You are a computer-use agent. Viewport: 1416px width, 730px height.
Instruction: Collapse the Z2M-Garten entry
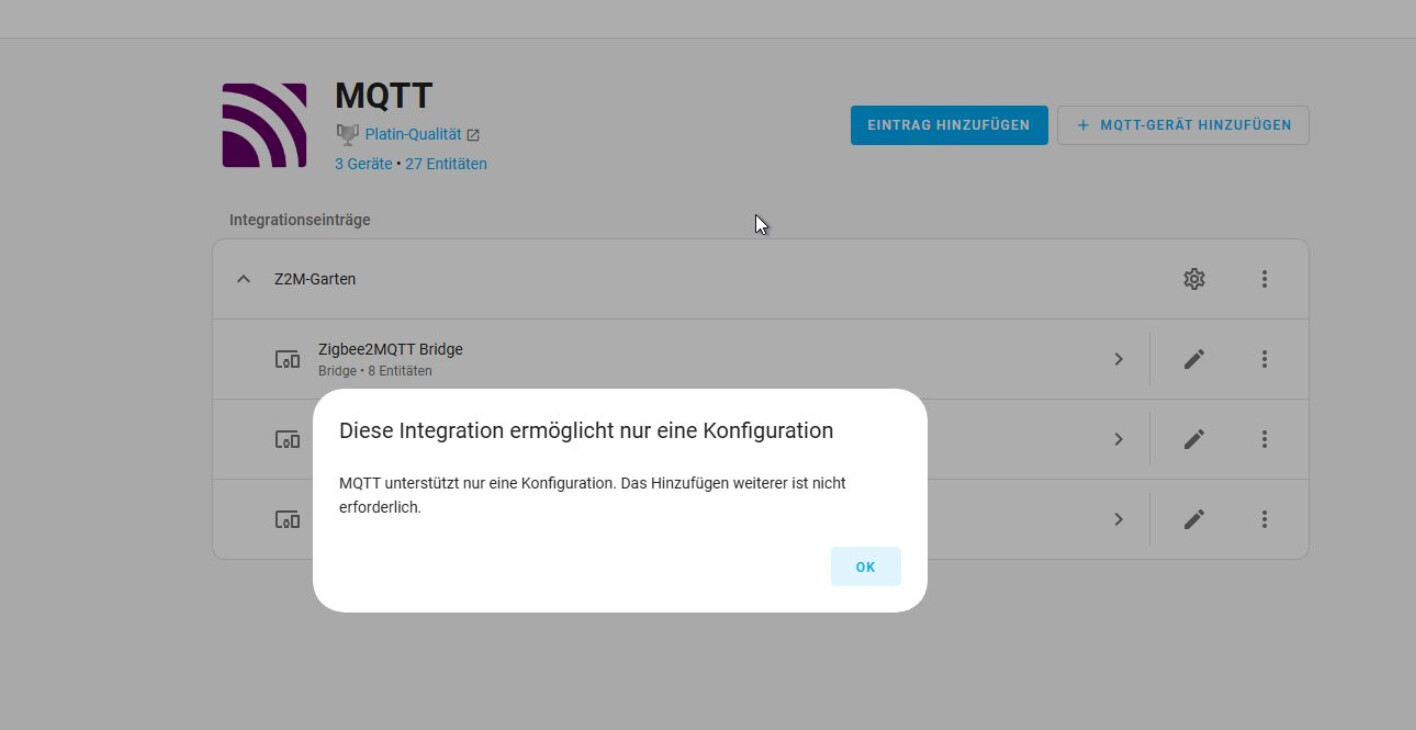tap(243, 279)
